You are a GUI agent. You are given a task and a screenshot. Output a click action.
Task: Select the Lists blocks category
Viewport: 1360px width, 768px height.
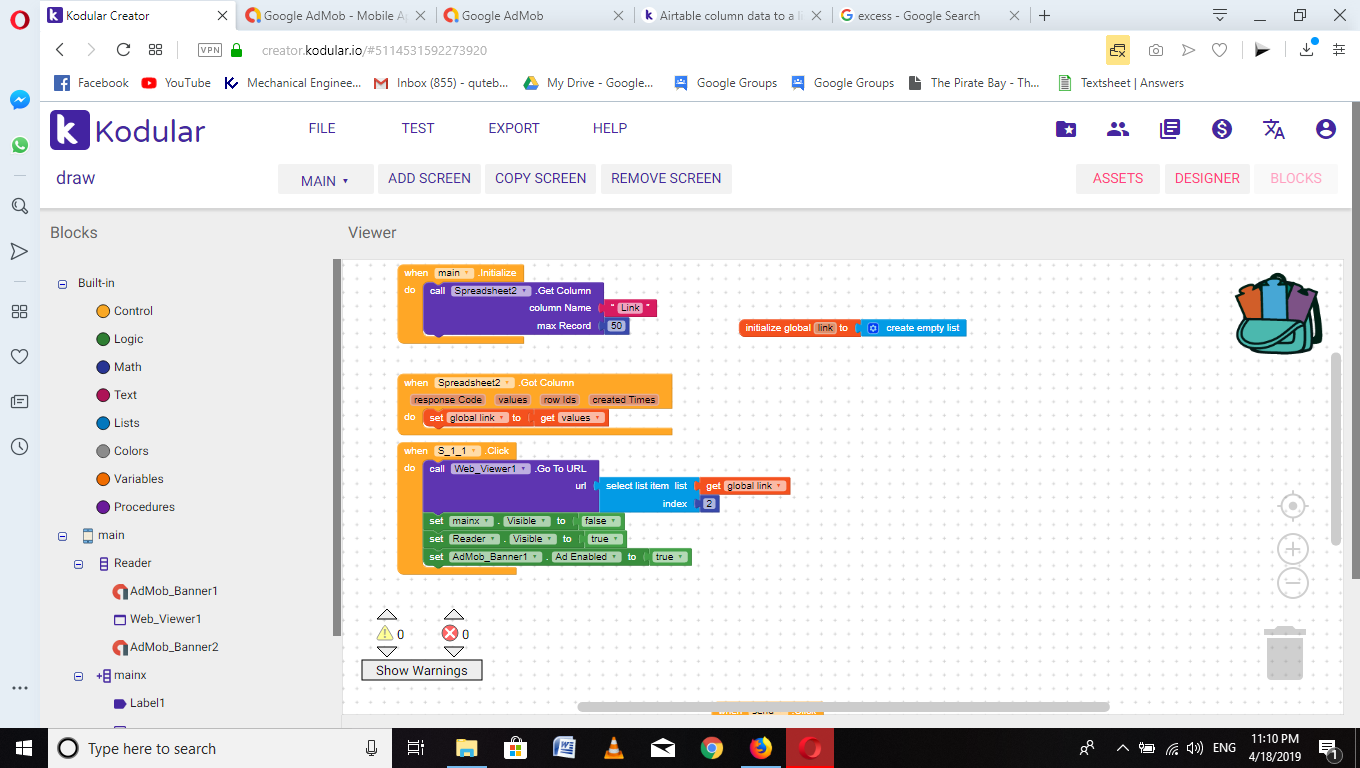point(117,423)
